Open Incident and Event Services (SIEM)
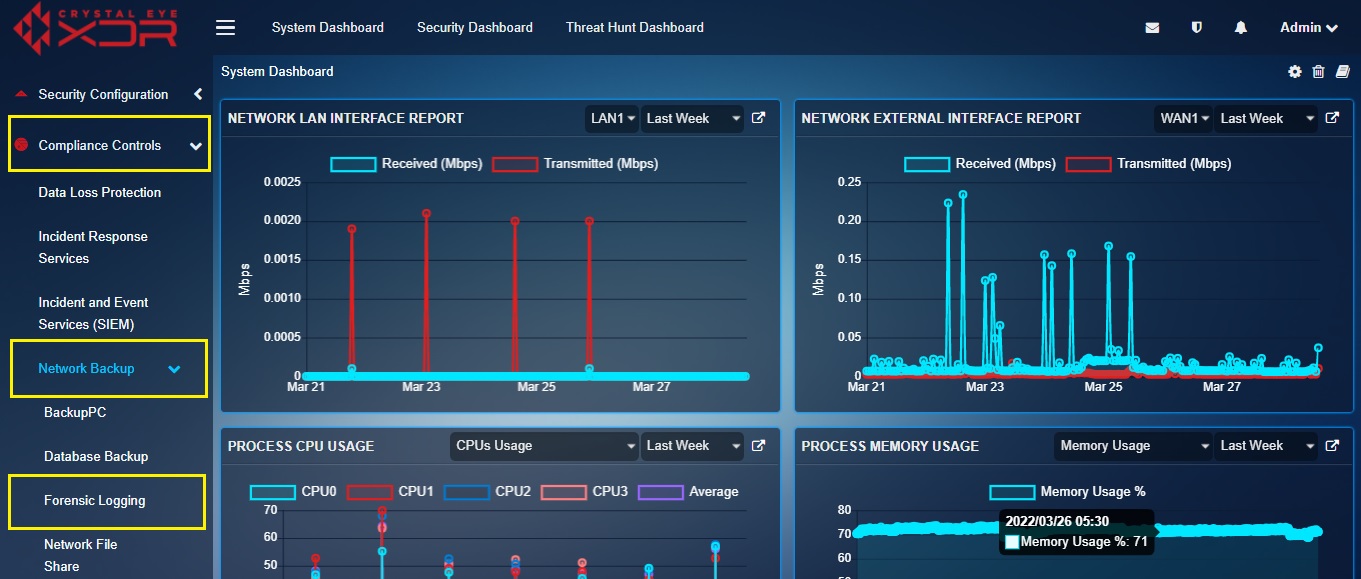 (x=93, y=313)
